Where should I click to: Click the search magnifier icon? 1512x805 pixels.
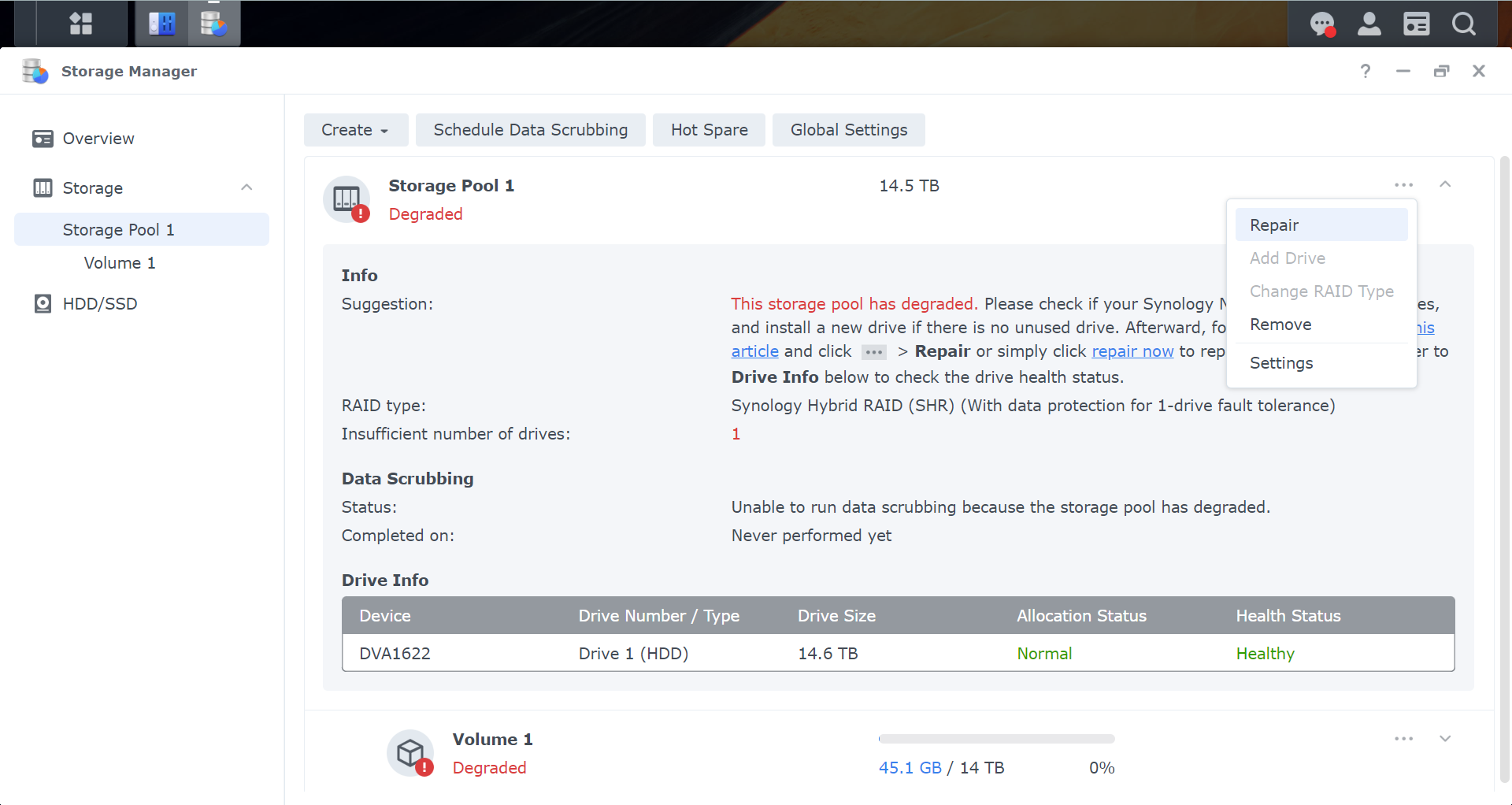click(1463, 24)
